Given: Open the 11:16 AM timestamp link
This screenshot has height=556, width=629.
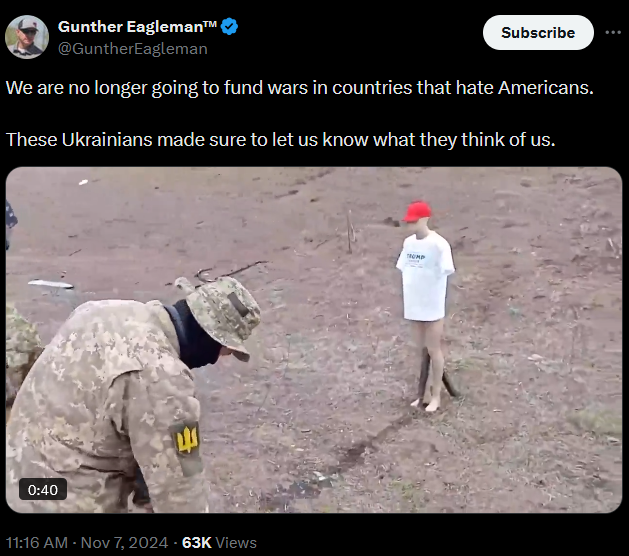Looking at the screenshot, I should 37,542.
